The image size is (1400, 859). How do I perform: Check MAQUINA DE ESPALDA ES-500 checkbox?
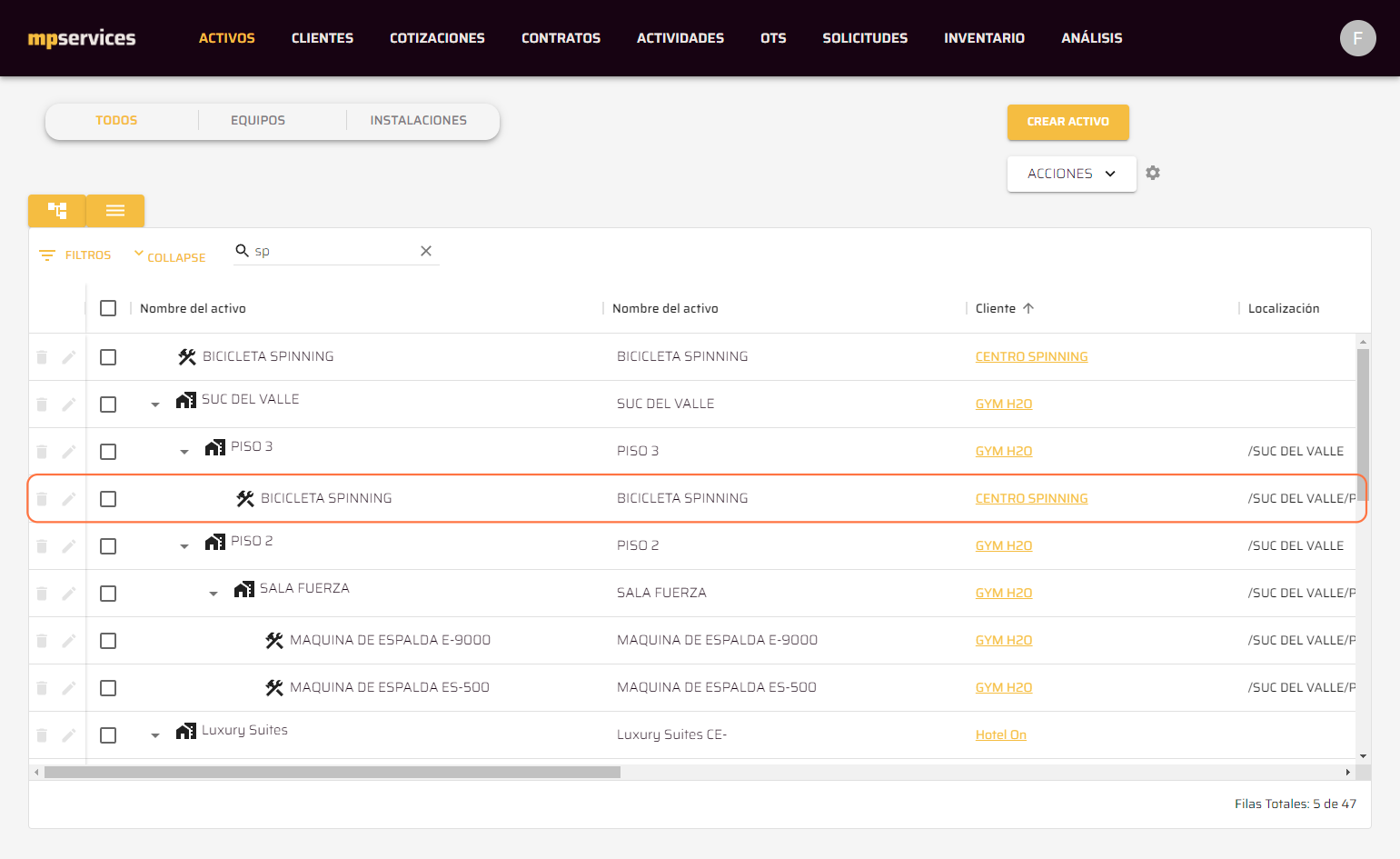(108, 688)
